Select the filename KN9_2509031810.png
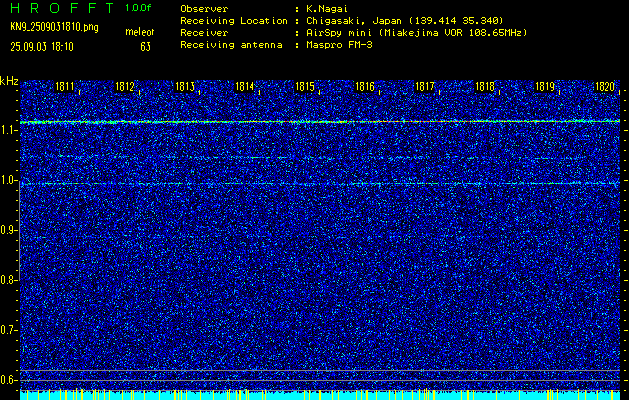The height and width of the screenshot is (400, 629). click(x=54, y=27)
